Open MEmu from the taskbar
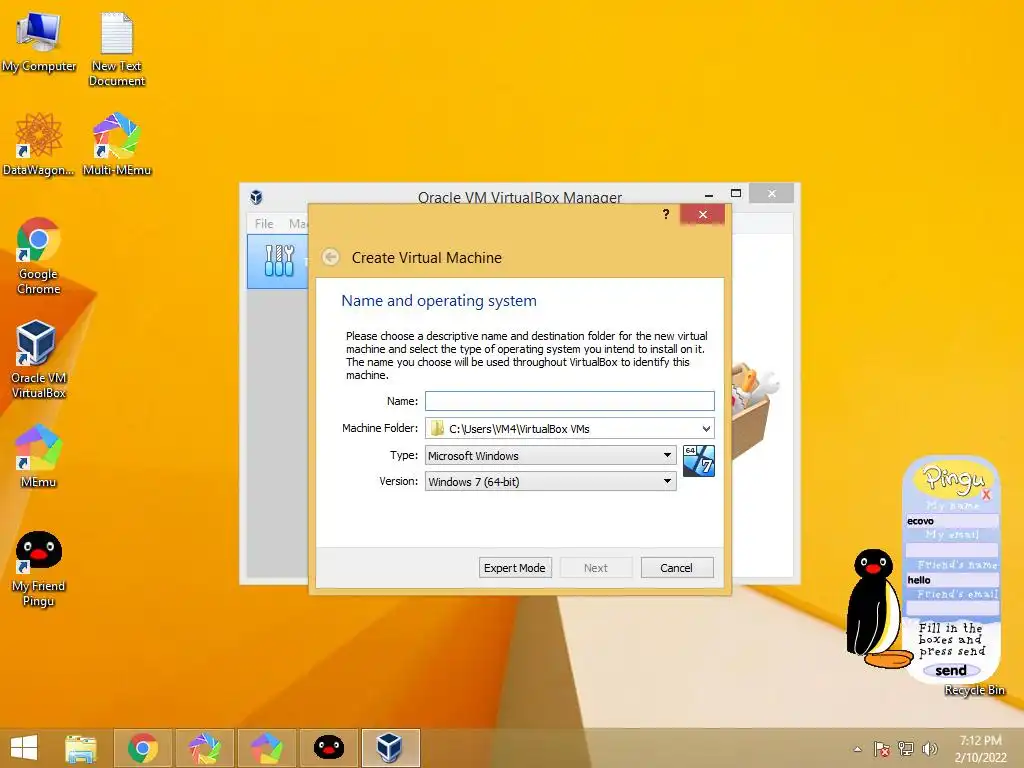This screenshot has height=768, width=1024. tap(267, 748)
